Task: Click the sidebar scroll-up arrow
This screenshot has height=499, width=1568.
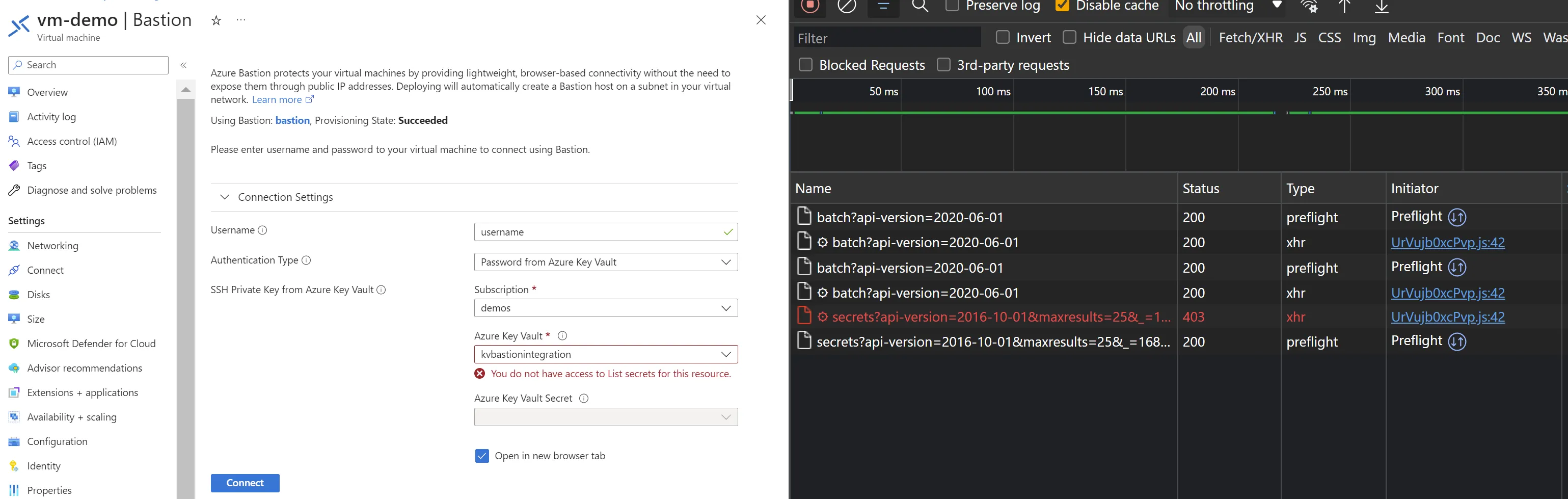Action: (x=185, y=90)
